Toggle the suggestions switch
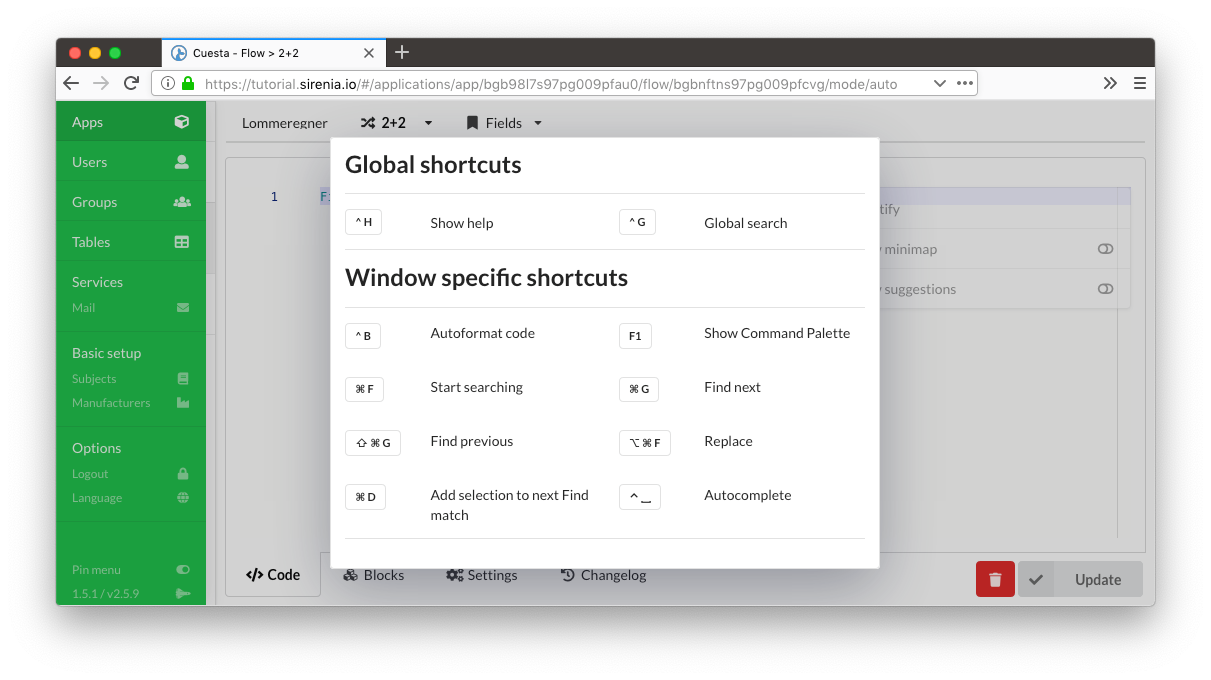Viewport: 1211px width, 680px height. click(1105, 288)
